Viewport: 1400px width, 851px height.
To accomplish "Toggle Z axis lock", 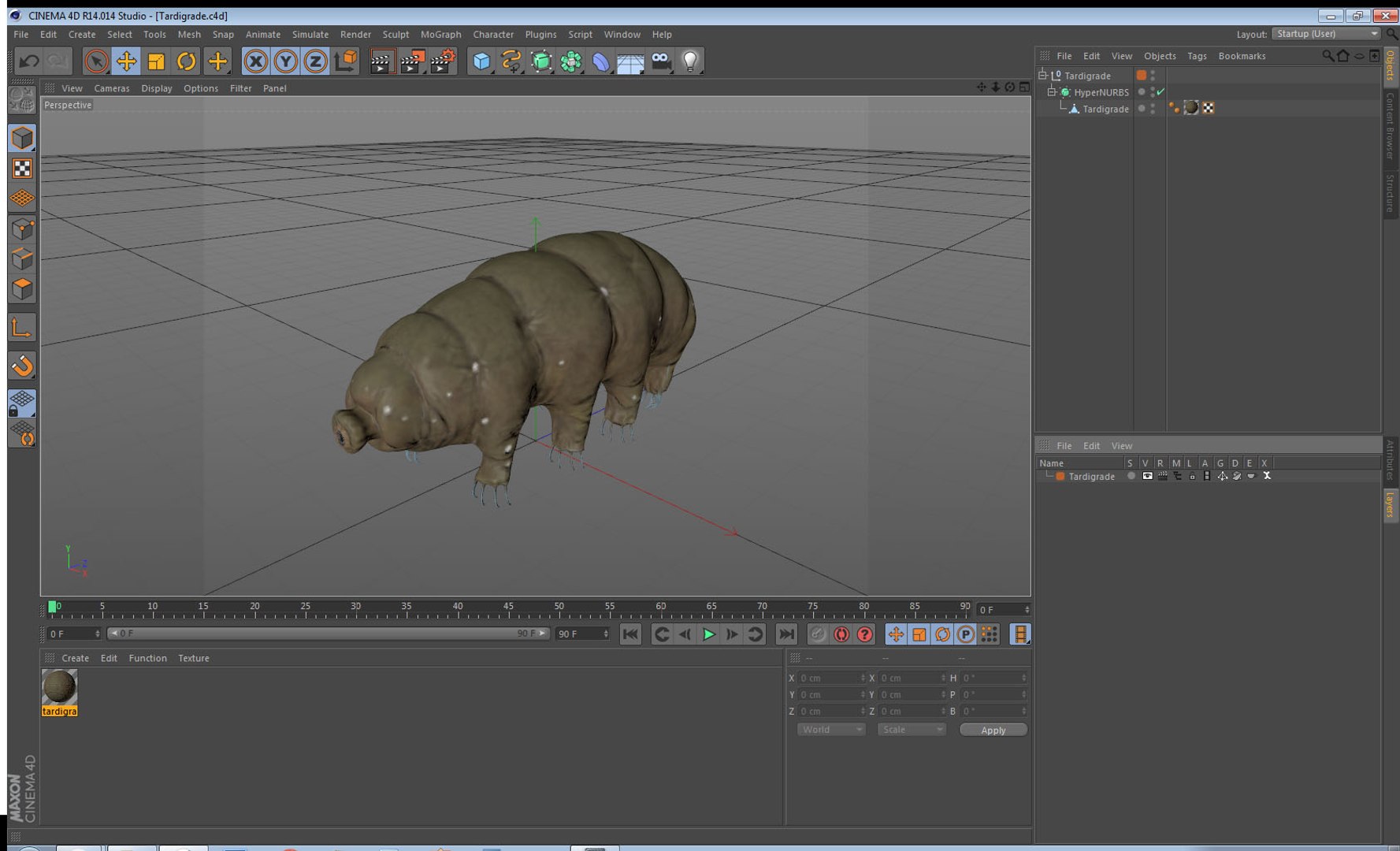I will (x=315, y=61).
